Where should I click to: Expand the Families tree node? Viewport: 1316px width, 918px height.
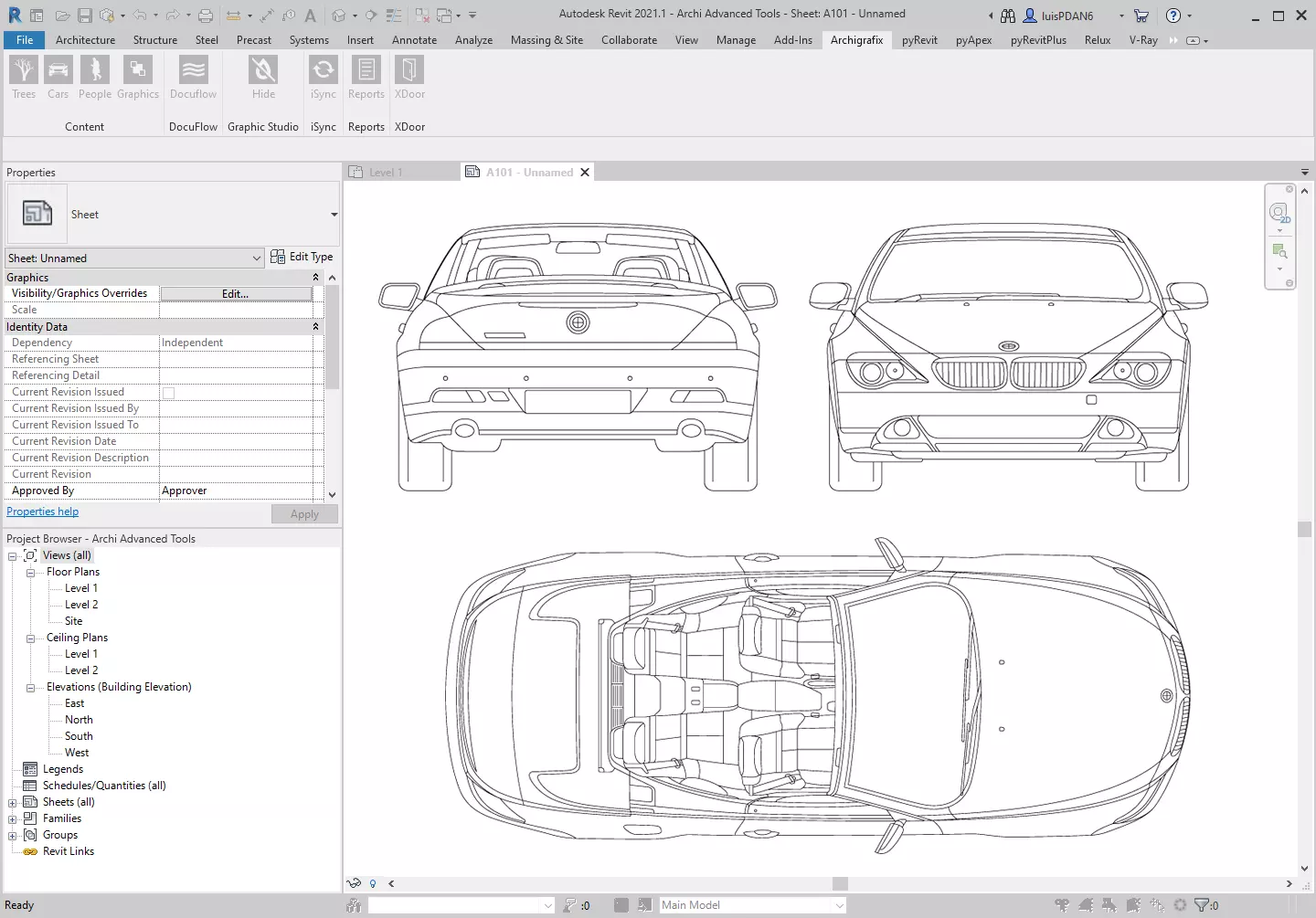[x=13, y=819]
